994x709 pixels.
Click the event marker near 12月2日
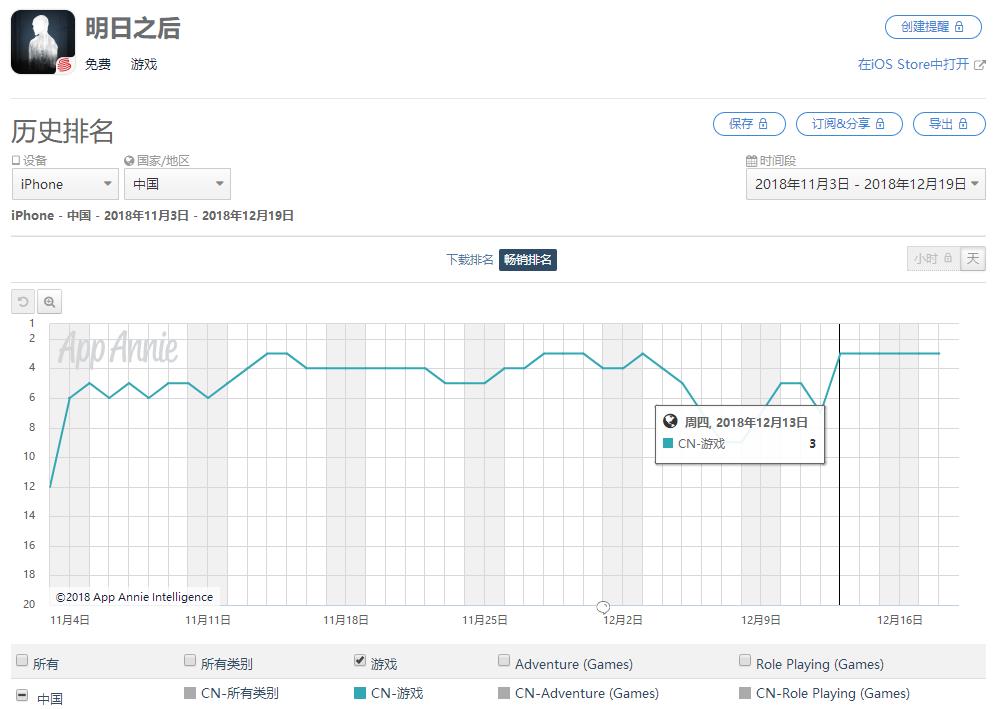[603, 607]
